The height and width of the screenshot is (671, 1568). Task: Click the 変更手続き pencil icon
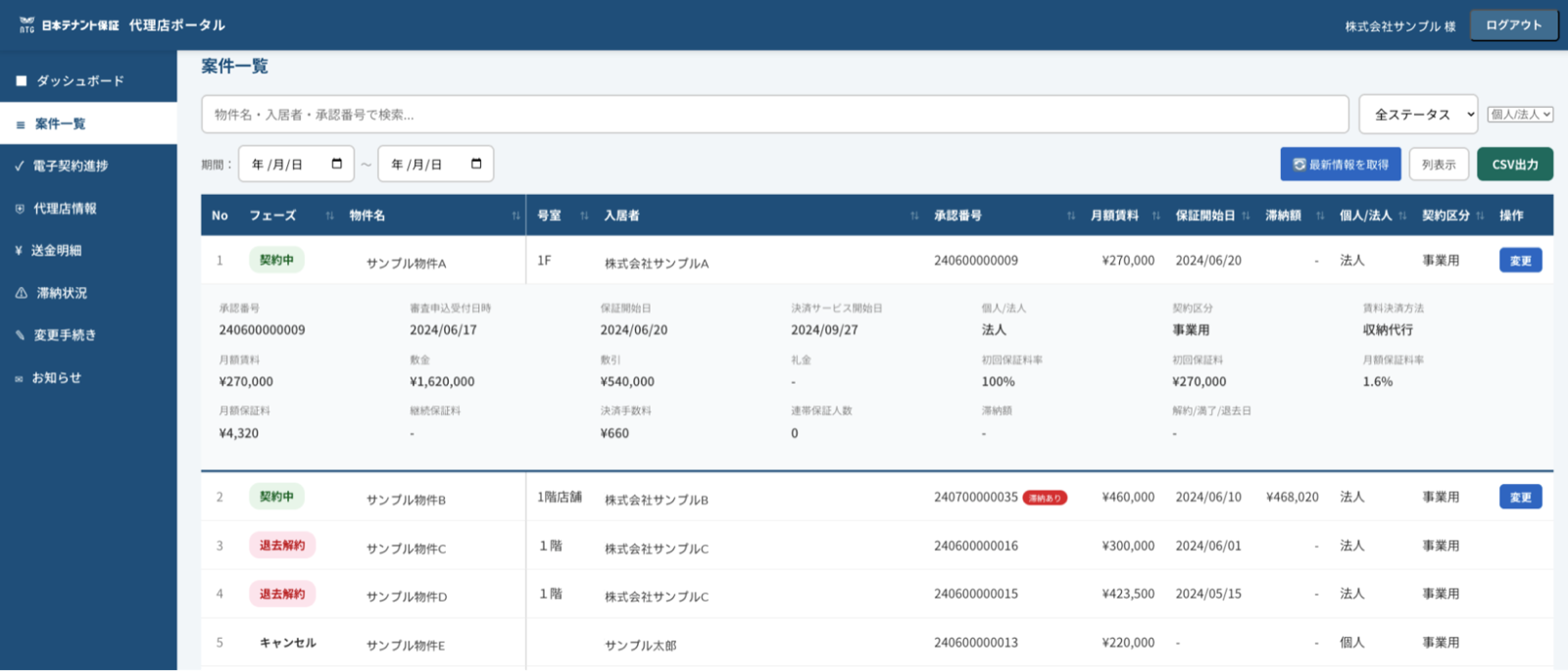tap(20, 335)
